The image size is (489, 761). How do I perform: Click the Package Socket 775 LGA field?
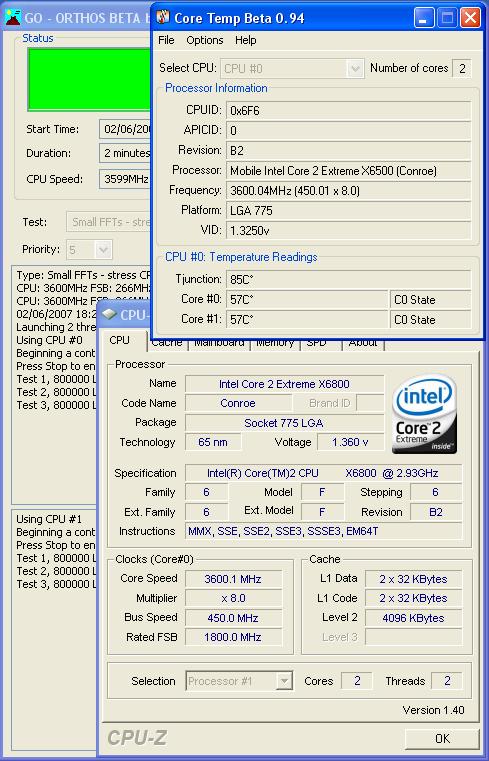click(x=284, y=423)
